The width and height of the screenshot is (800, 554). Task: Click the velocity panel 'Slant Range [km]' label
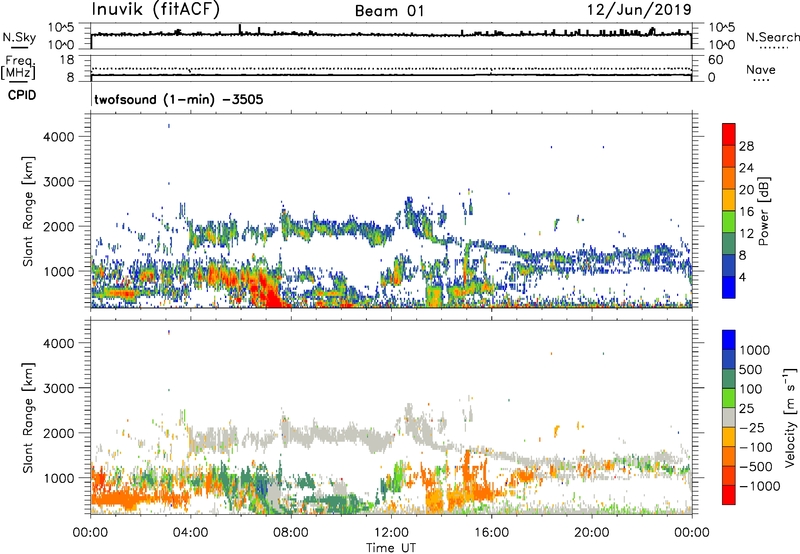[x=28, y=418]
